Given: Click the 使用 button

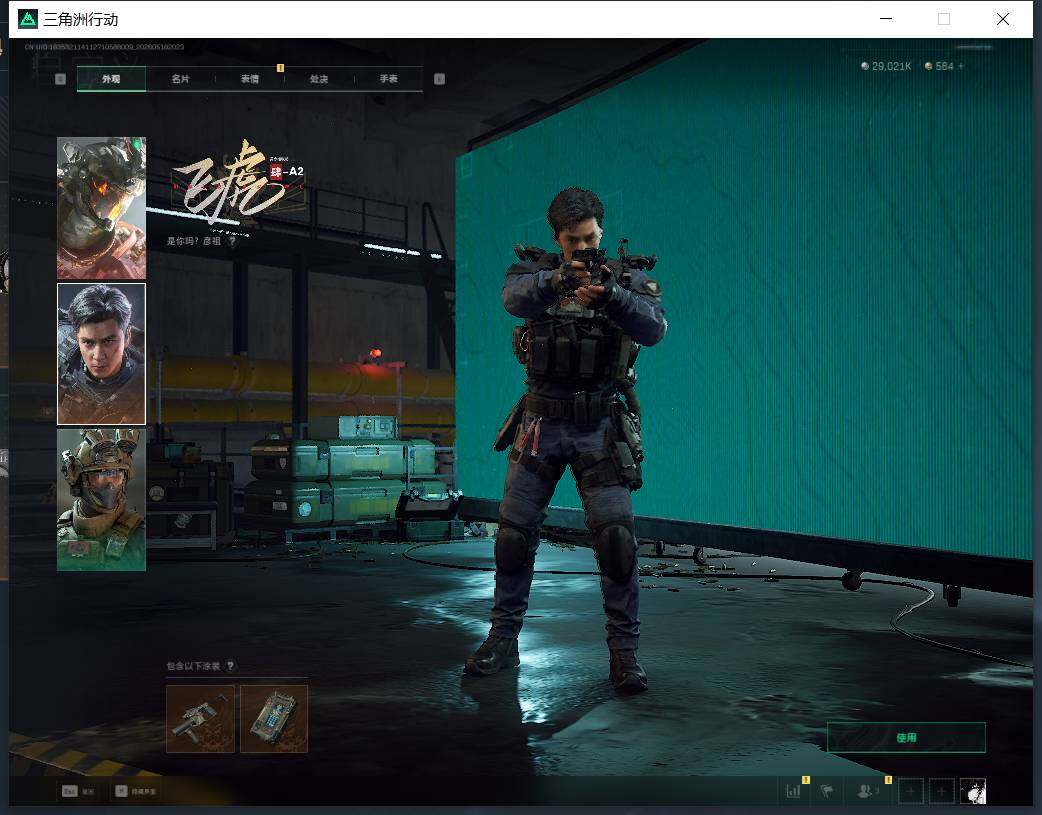Looking at the screenshot, I should [x=906, y=737].
